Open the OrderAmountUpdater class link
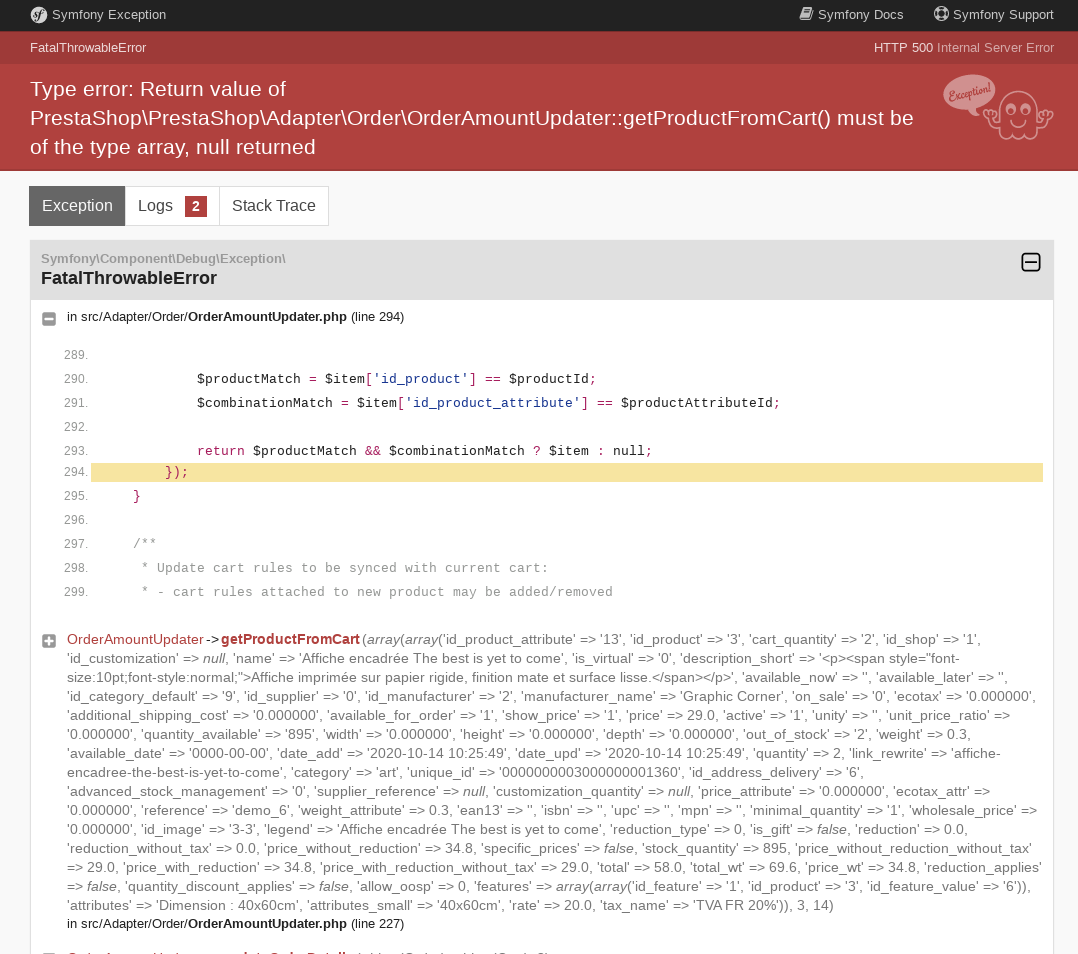Viewport: 1078px width, 954px height. 135,639
